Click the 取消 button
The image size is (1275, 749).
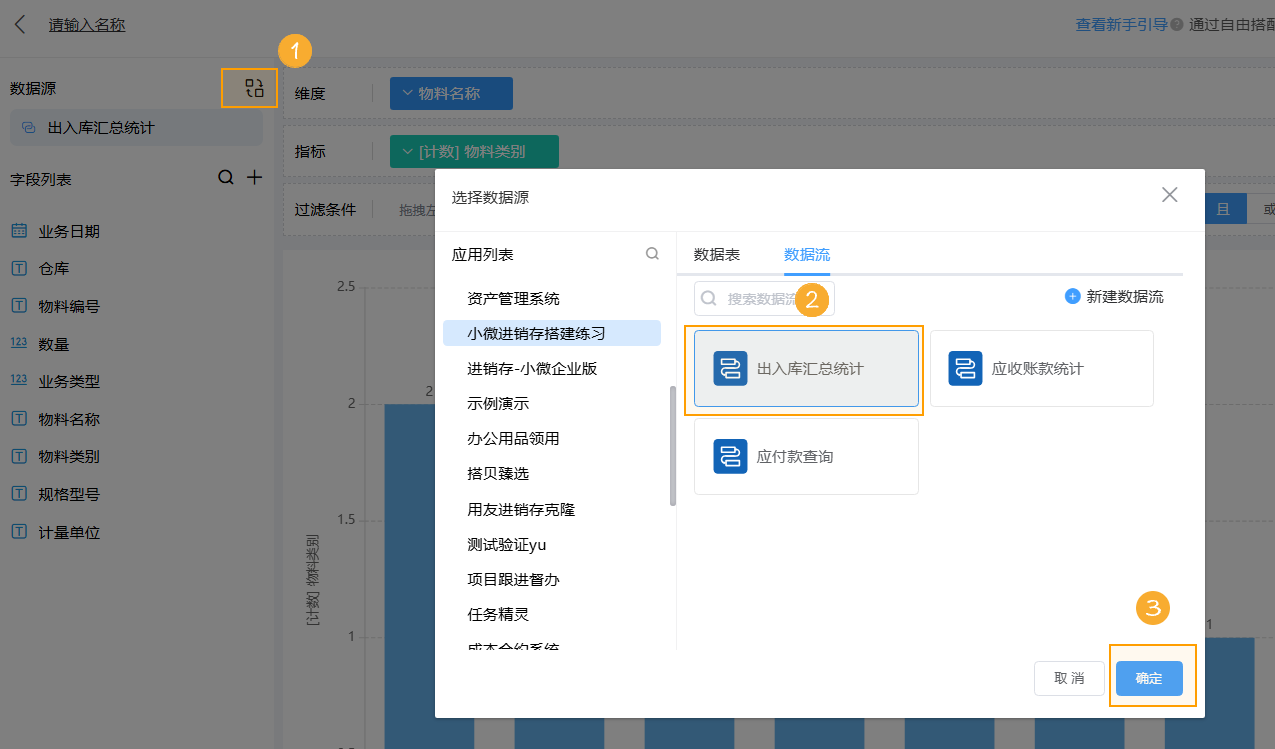click(x=1069, y=679)
